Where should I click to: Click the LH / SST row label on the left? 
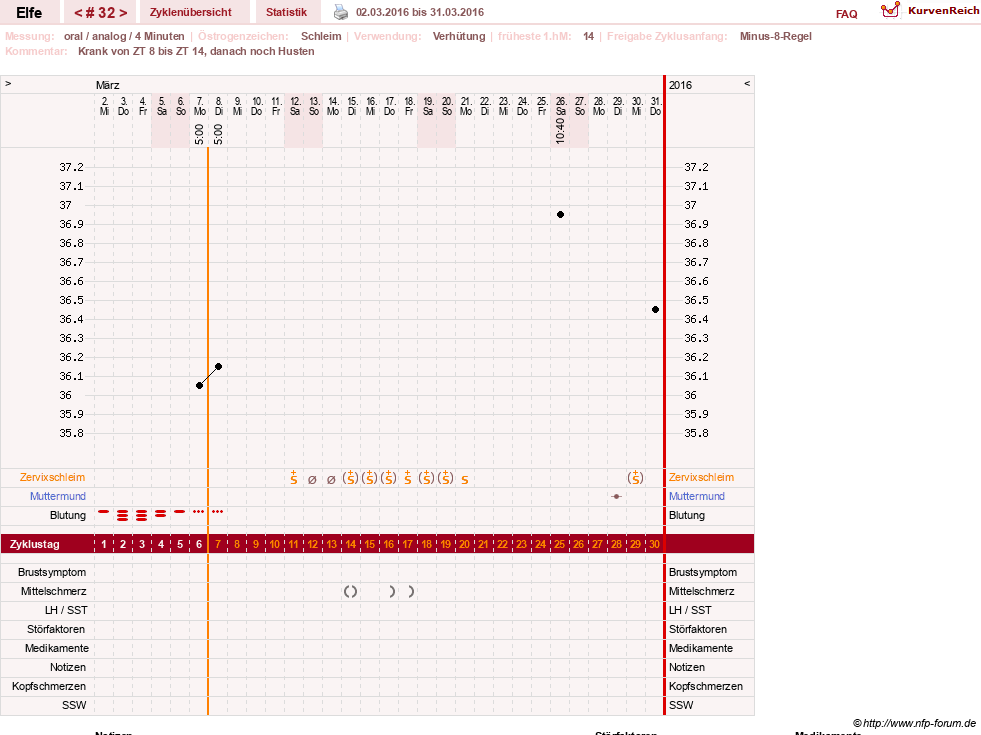66,610
